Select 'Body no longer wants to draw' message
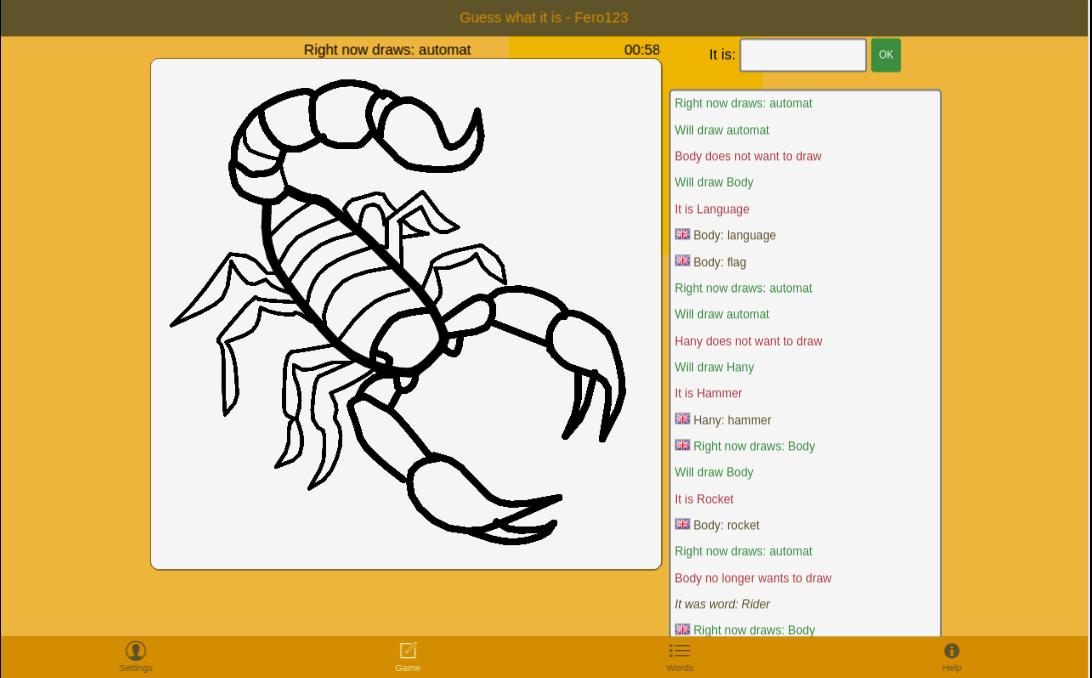This screenshot has height=678, width=1092. tap(753, 578)
